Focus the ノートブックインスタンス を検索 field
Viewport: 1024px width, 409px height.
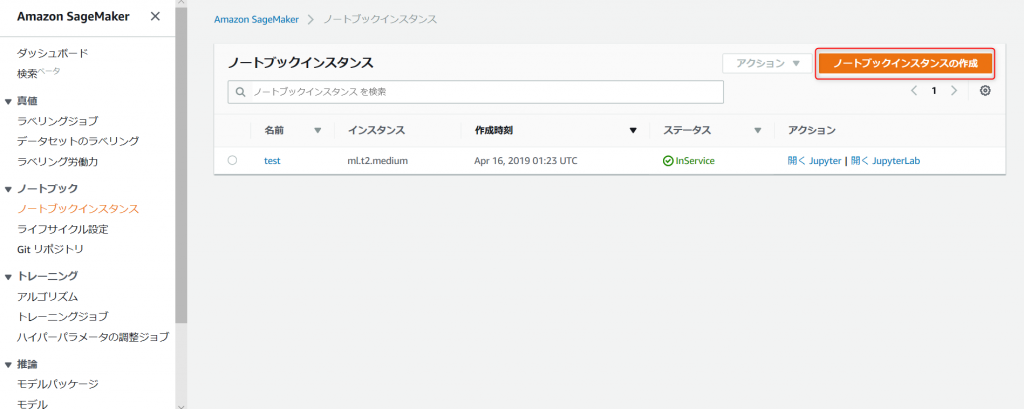(x=475, y=92)
